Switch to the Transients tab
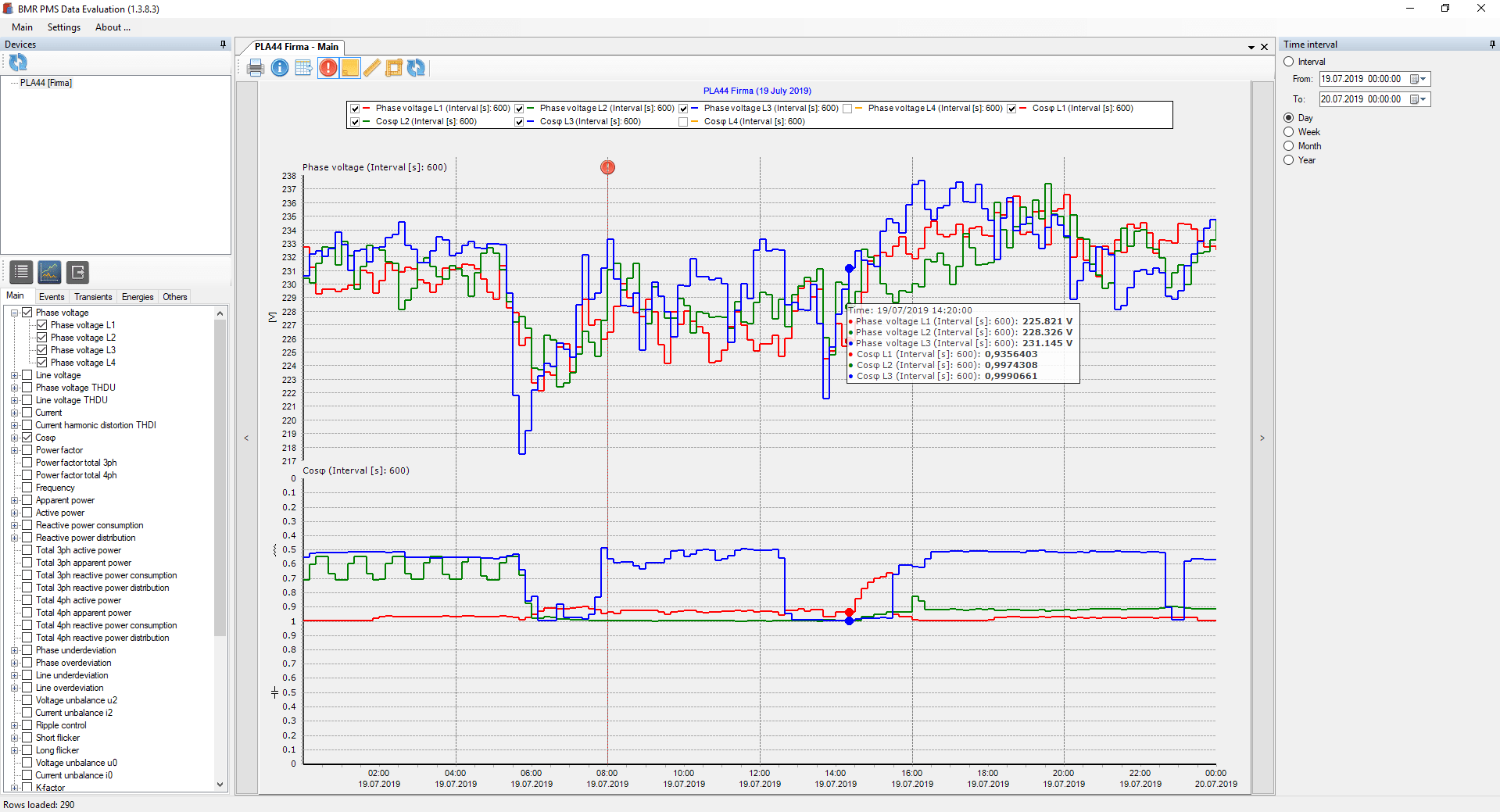 [93, 297]
